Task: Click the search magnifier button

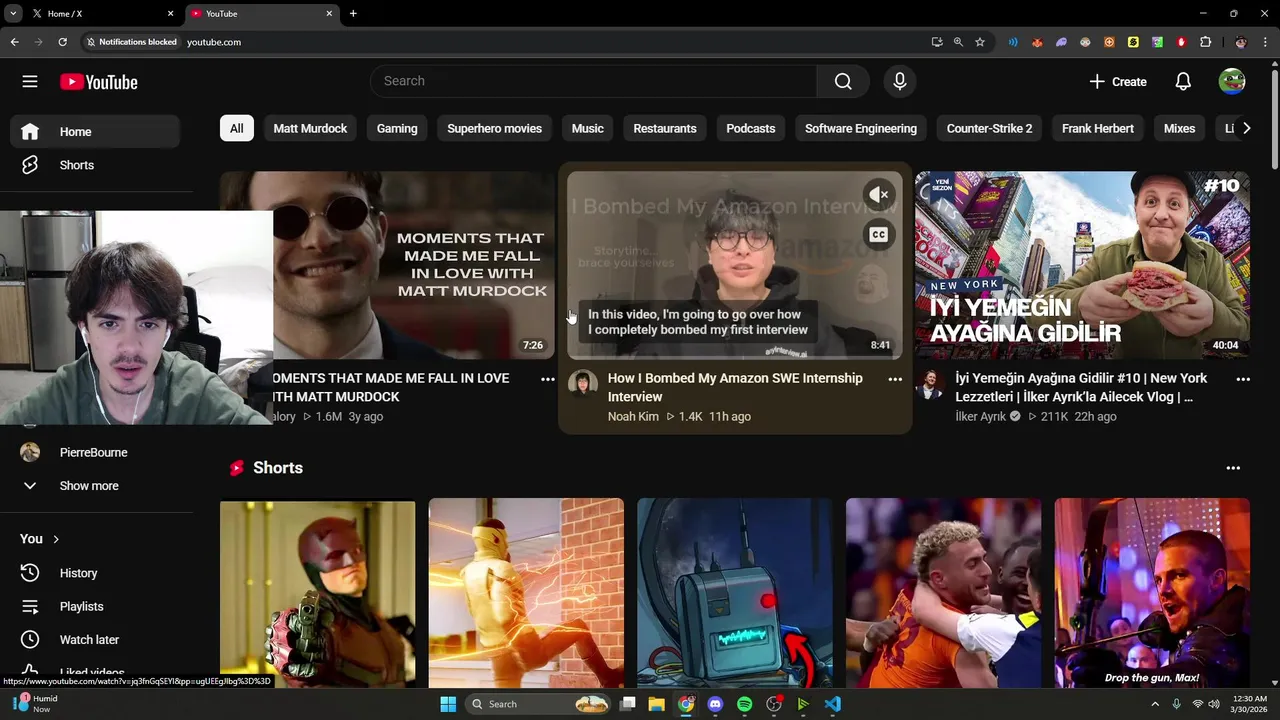Action: (843, 81)
